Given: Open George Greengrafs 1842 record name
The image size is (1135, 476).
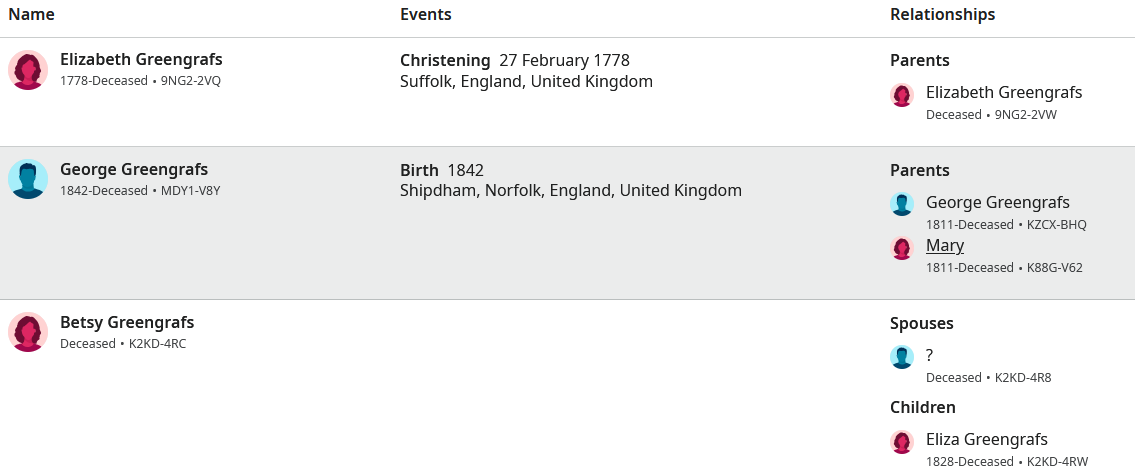Looking at the screenshot, I should point(134,169).
